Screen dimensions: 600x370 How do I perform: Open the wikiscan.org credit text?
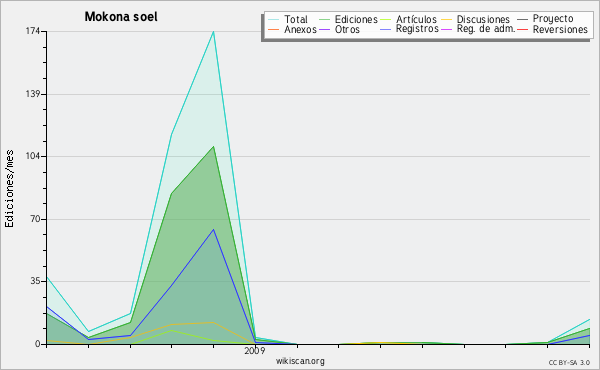click(300, 361)
